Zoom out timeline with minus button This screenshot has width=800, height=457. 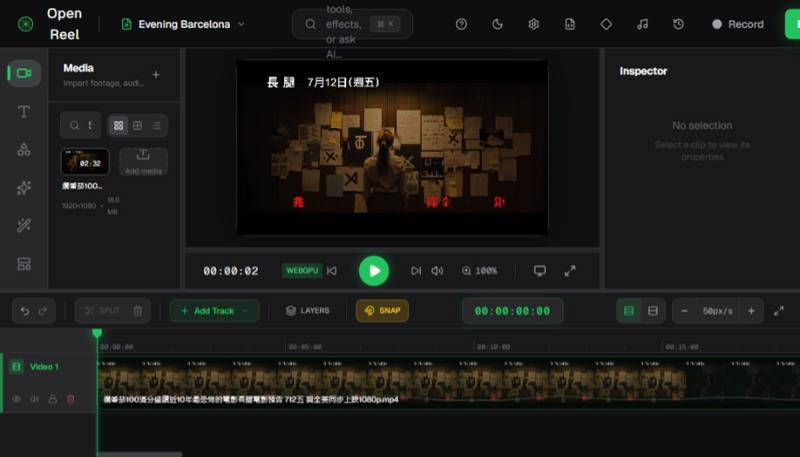[685, 311]
